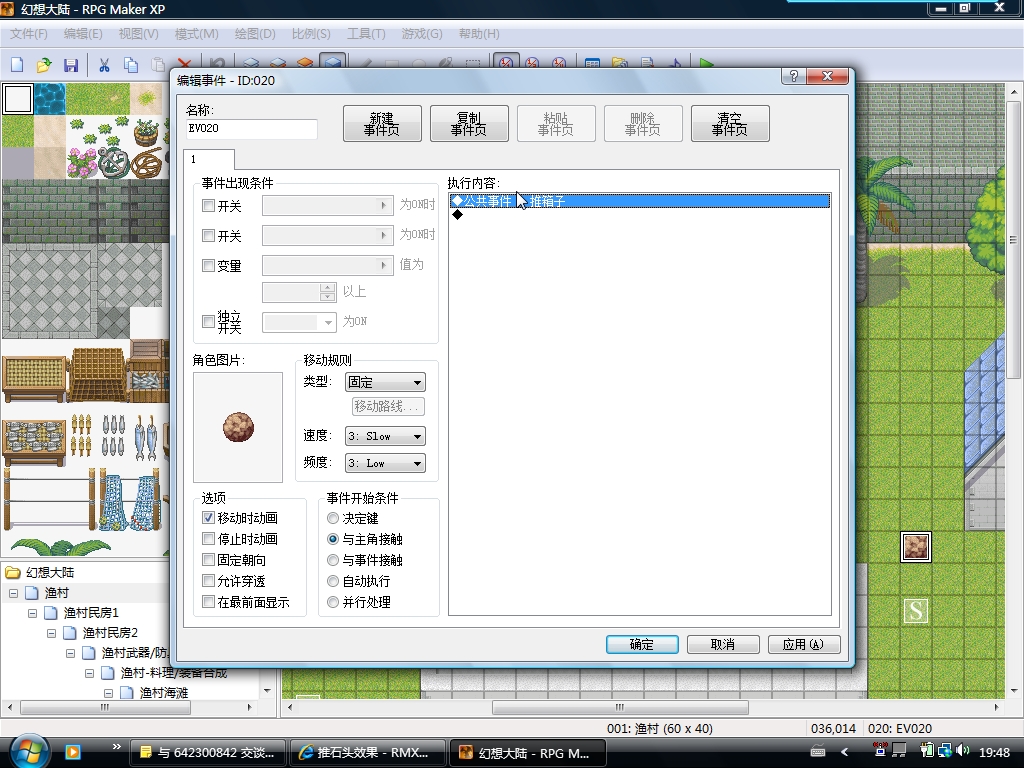Screen dimensions: 1024x768
Task: Click the Copy toolbar icon
Action: [131, 65]
